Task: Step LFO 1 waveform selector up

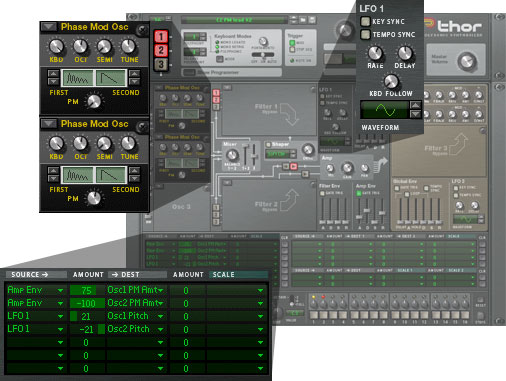Action: click(x=415, y=105)
